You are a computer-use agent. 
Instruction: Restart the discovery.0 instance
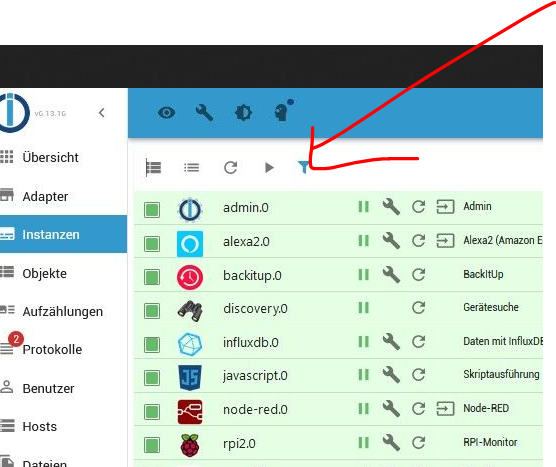point(419,307)
